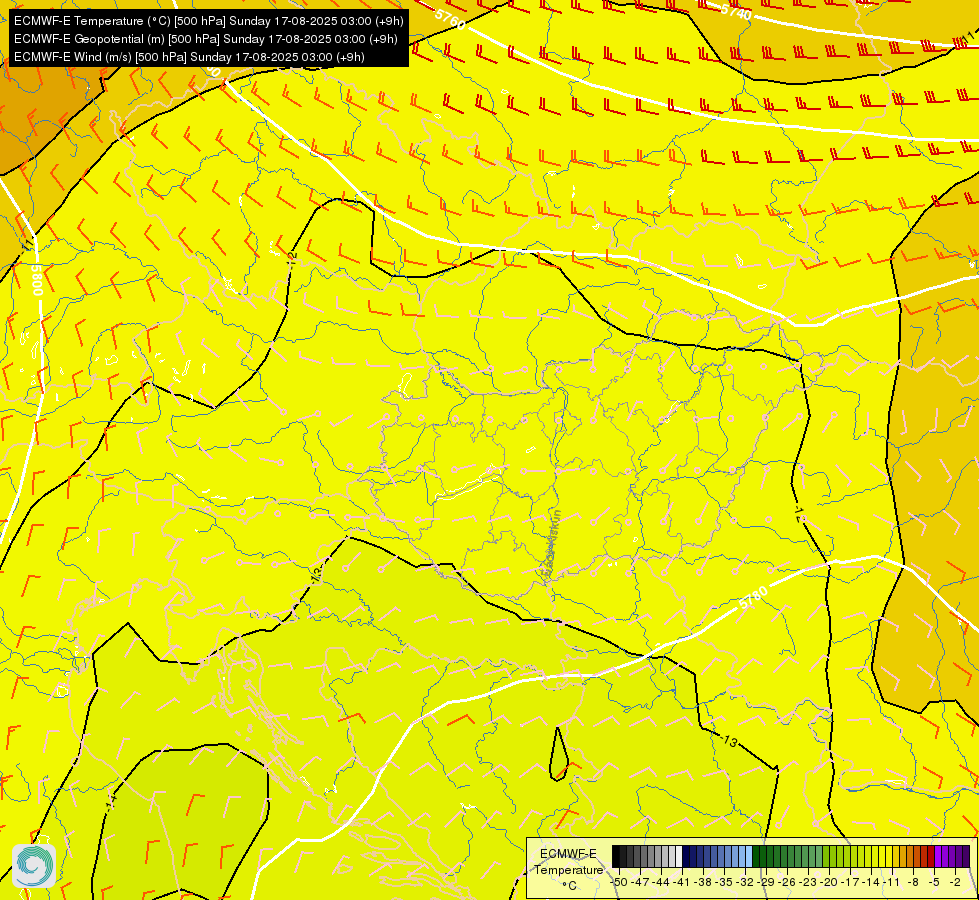Click the 5800 geopotential contour label
The width and height of the screenshot is (979, 900).
pyautogui.click(x=37, y=279)
